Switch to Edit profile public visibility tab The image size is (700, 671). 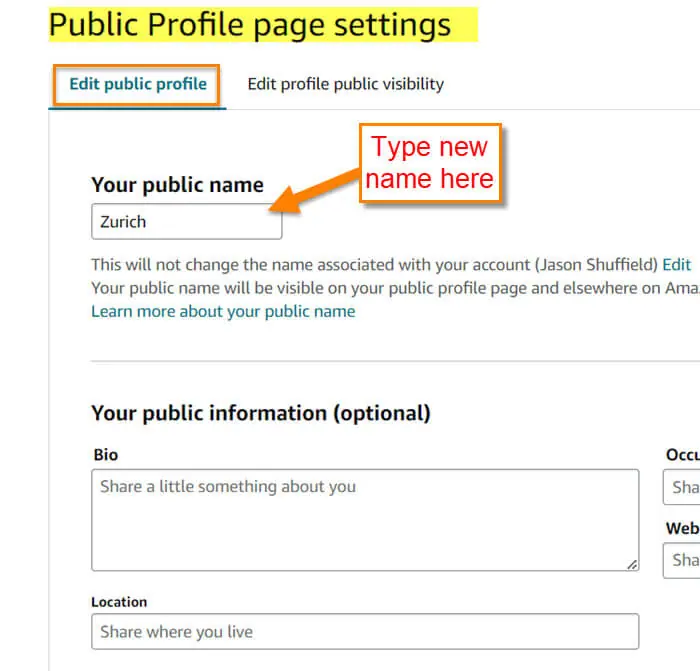click(x=346, y=84)
